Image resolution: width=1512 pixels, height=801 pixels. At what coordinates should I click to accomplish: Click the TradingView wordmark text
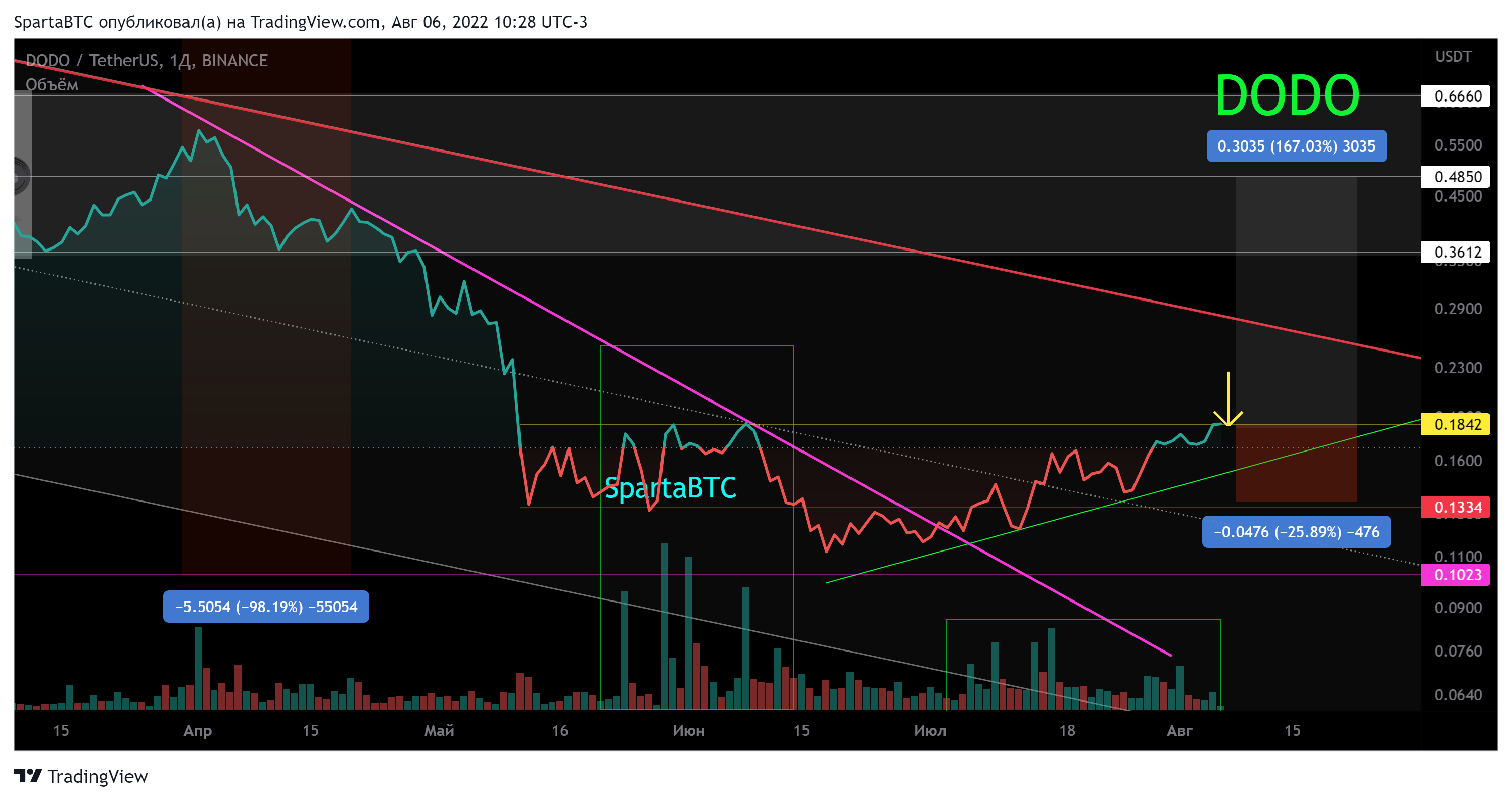(98, 776)
